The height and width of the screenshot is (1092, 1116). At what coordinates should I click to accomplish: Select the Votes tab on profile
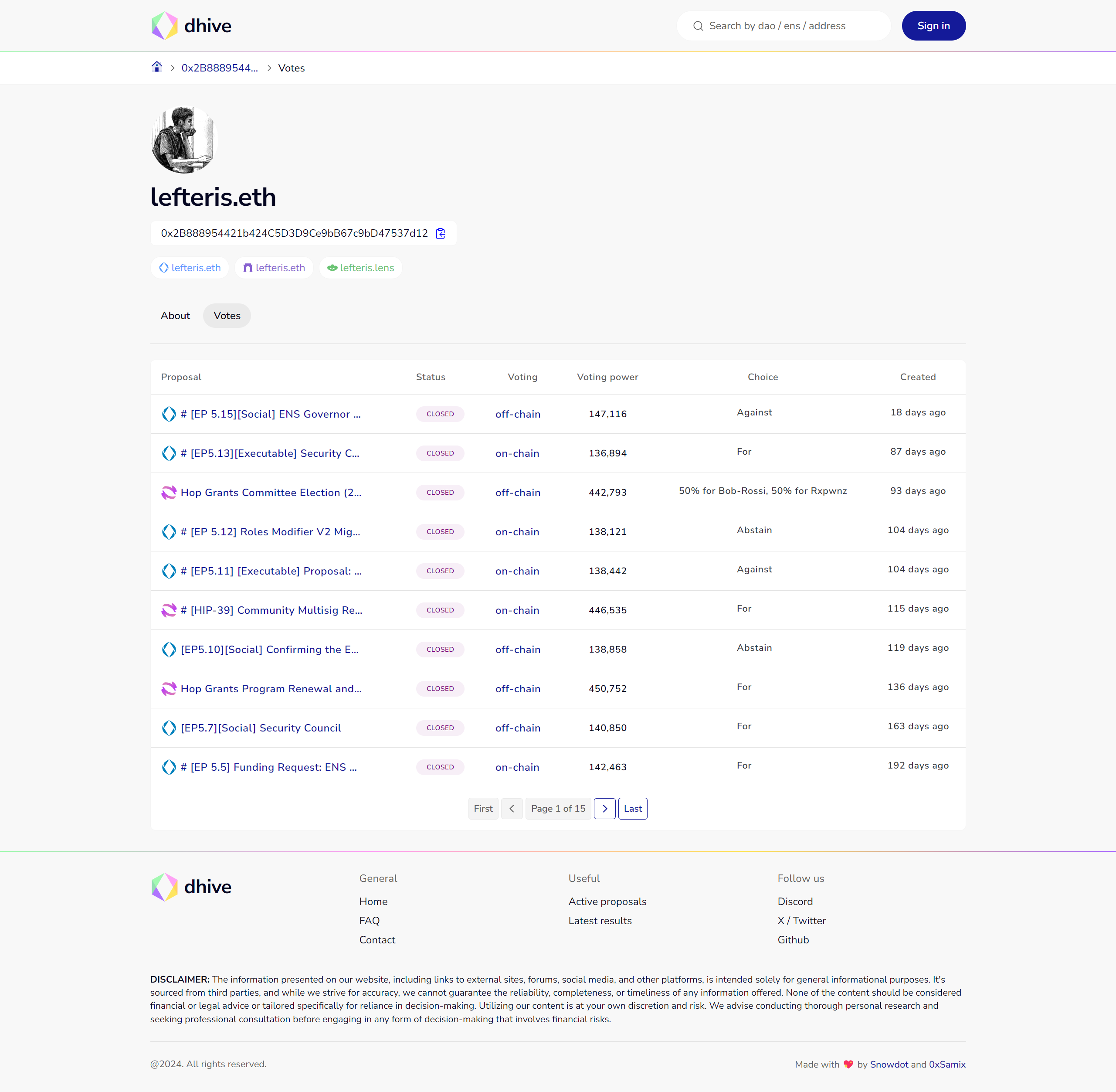coord(227,316)
